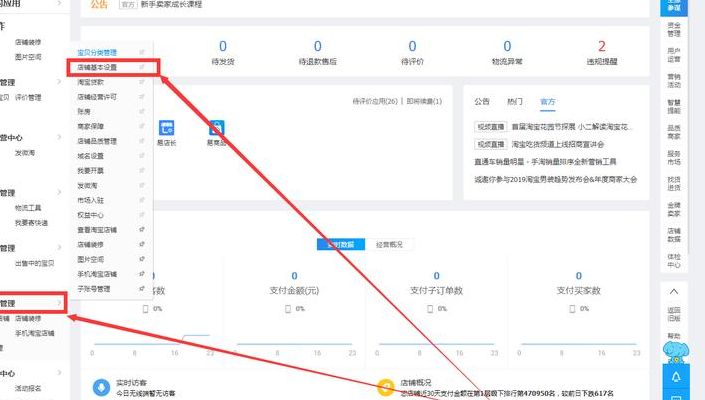Open 资金管理 in right sidebar
705x400 pixels.
pyautogui.click(x=674, y=29)
